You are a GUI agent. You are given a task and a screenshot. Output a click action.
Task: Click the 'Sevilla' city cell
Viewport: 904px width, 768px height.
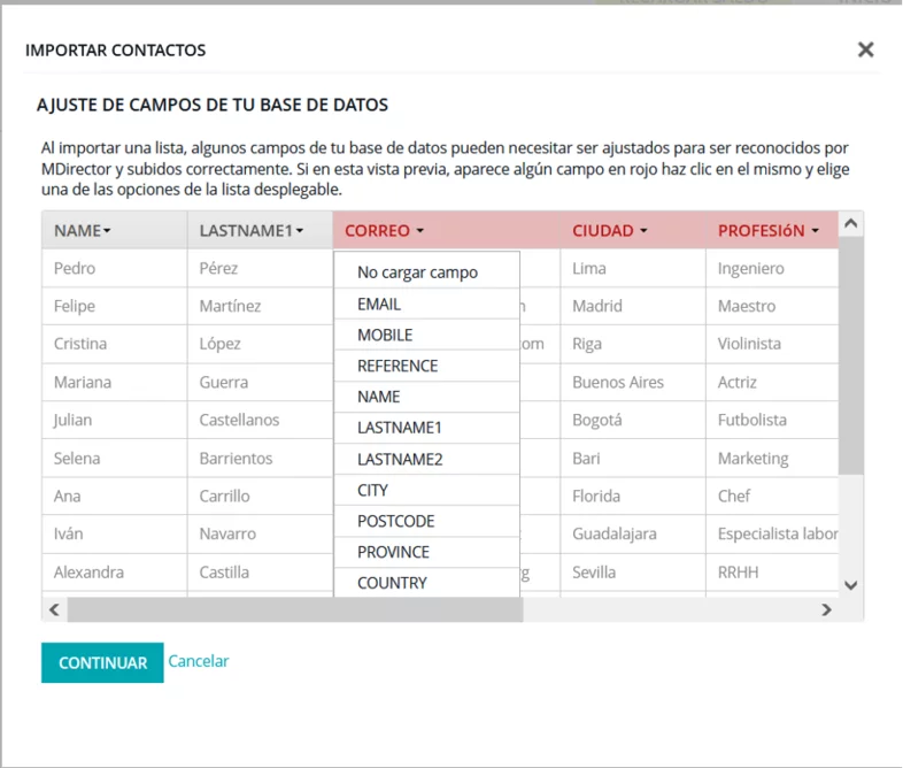632,572
